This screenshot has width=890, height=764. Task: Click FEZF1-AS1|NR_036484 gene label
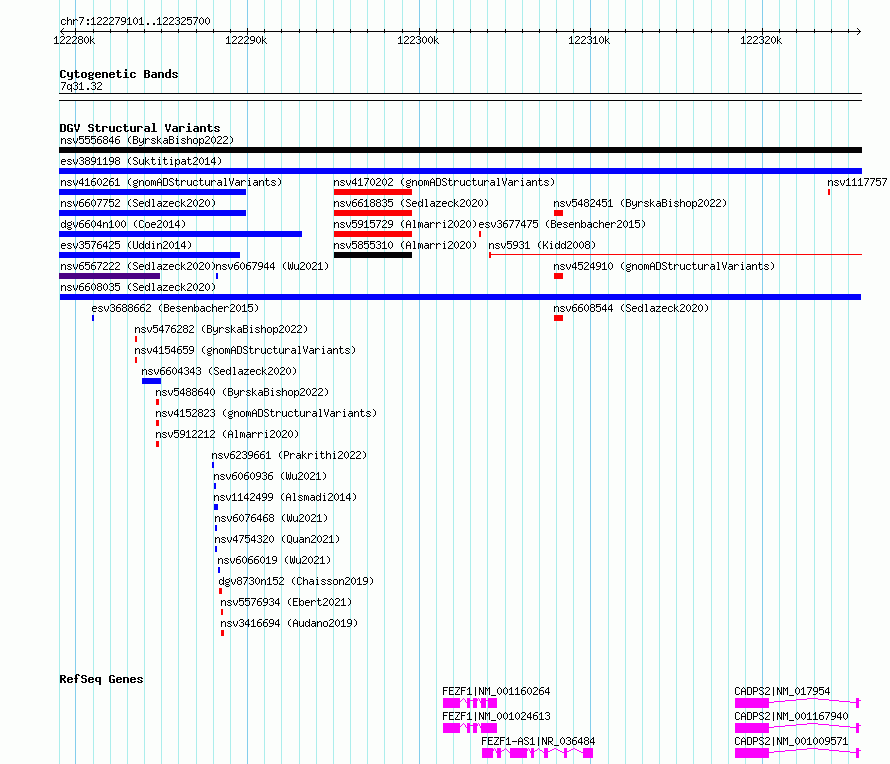pos(538,741)
